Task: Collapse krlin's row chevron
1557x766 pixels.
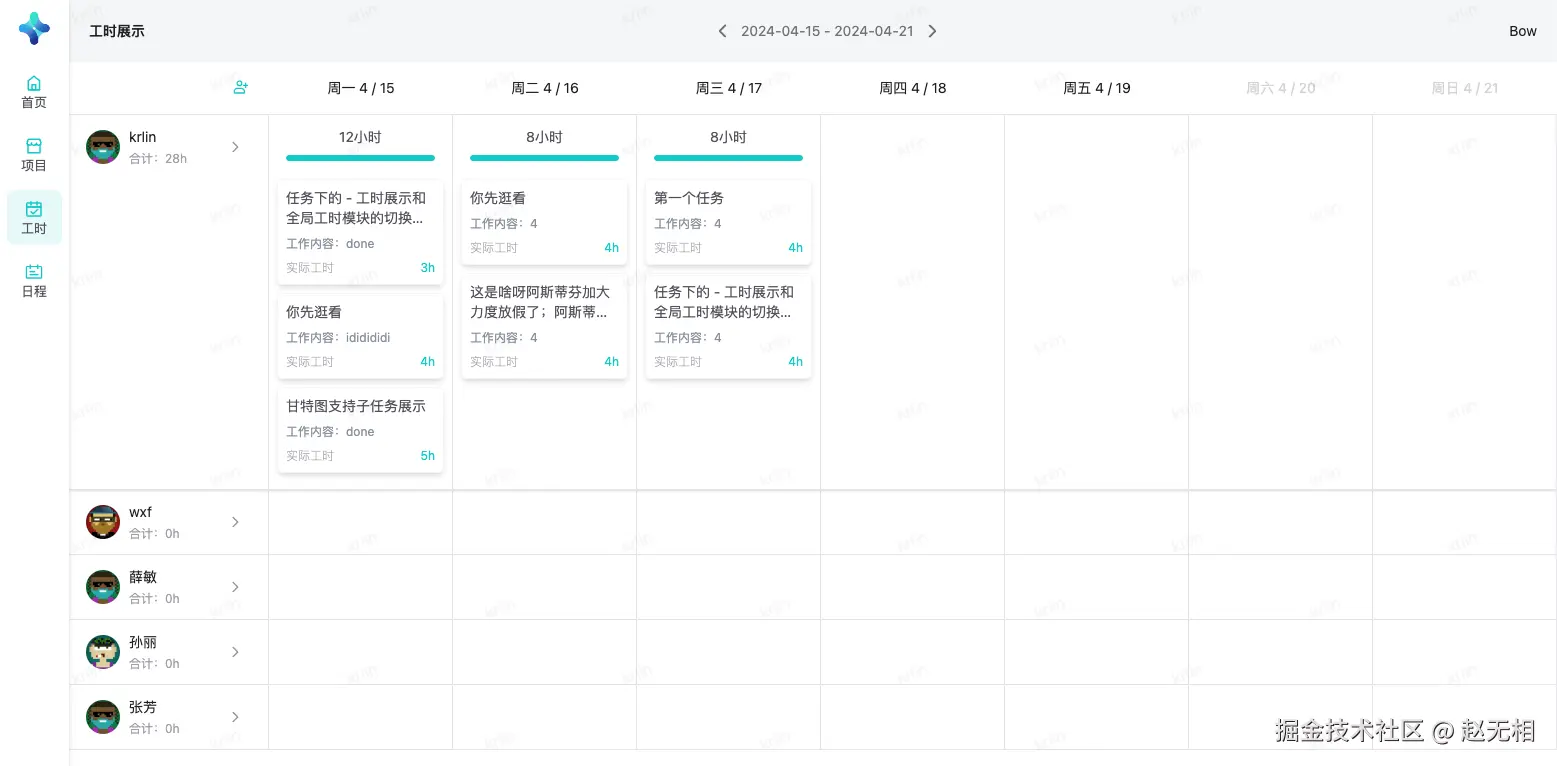Action: 236,147
